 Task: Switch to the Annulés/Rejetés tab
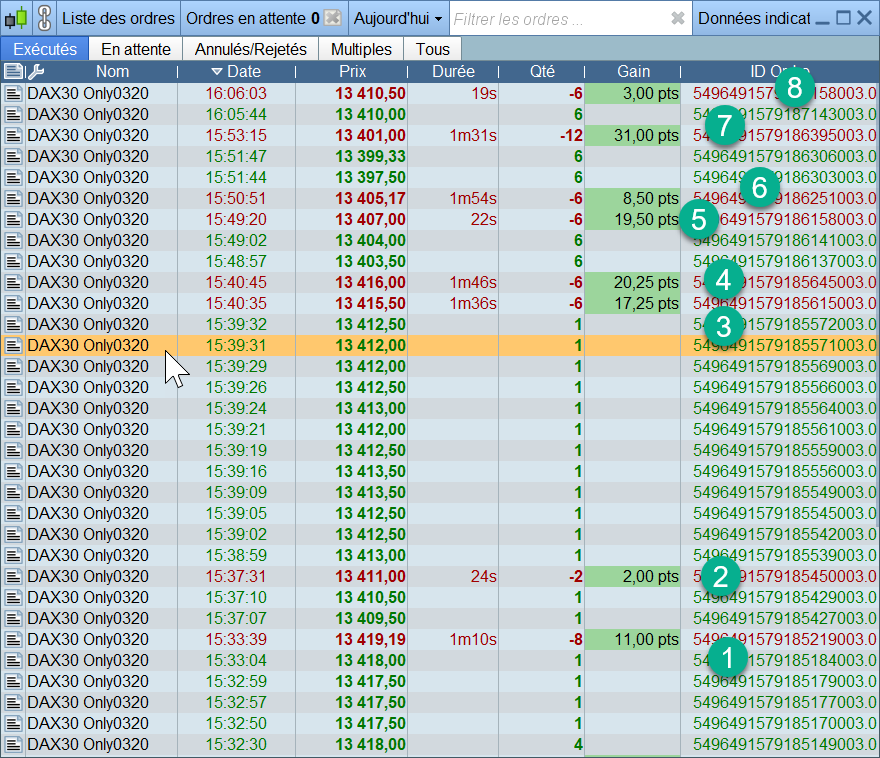[x=250, y=49]
